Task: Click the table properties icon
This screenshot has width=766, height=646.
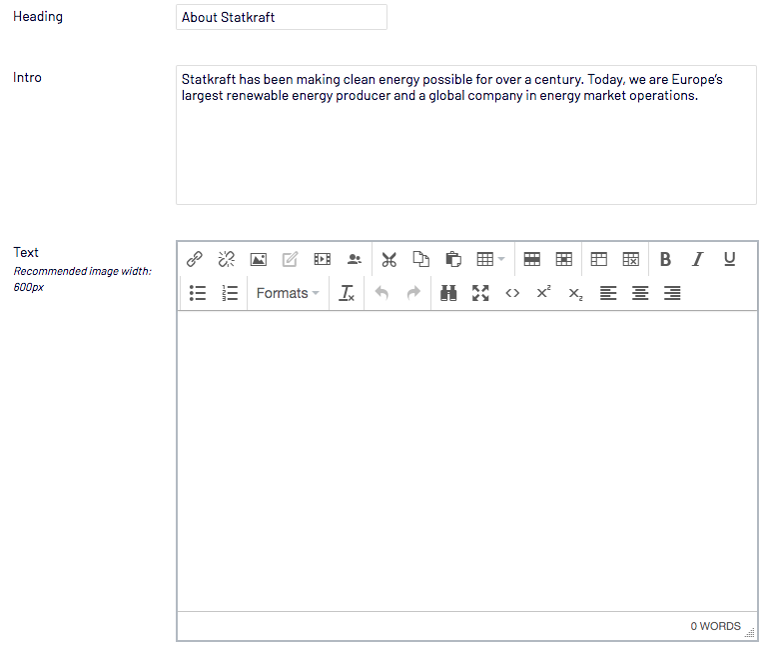Action: point(599,259)
